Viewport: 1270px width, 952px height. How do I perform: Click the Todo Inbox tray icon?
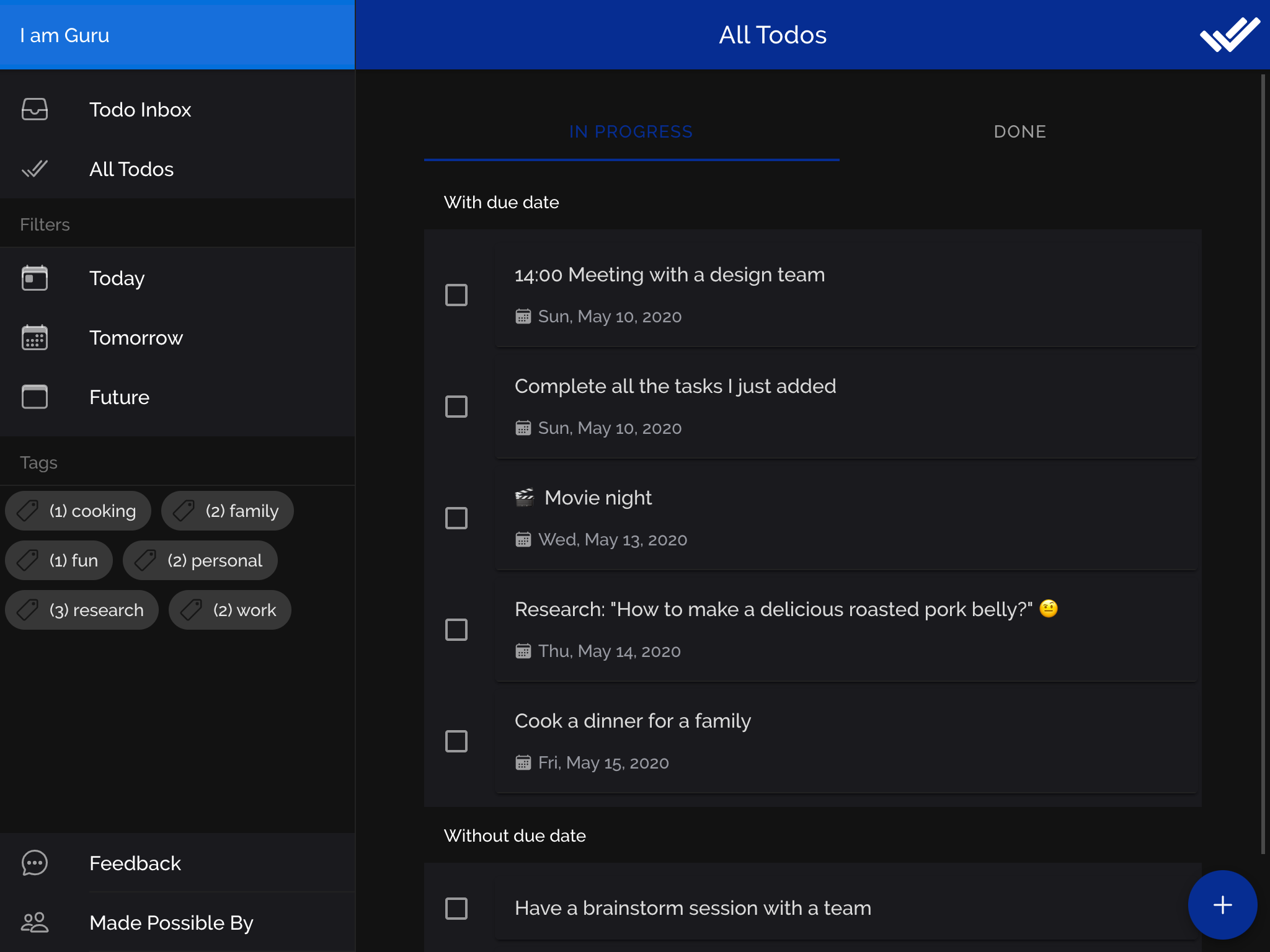35,109
